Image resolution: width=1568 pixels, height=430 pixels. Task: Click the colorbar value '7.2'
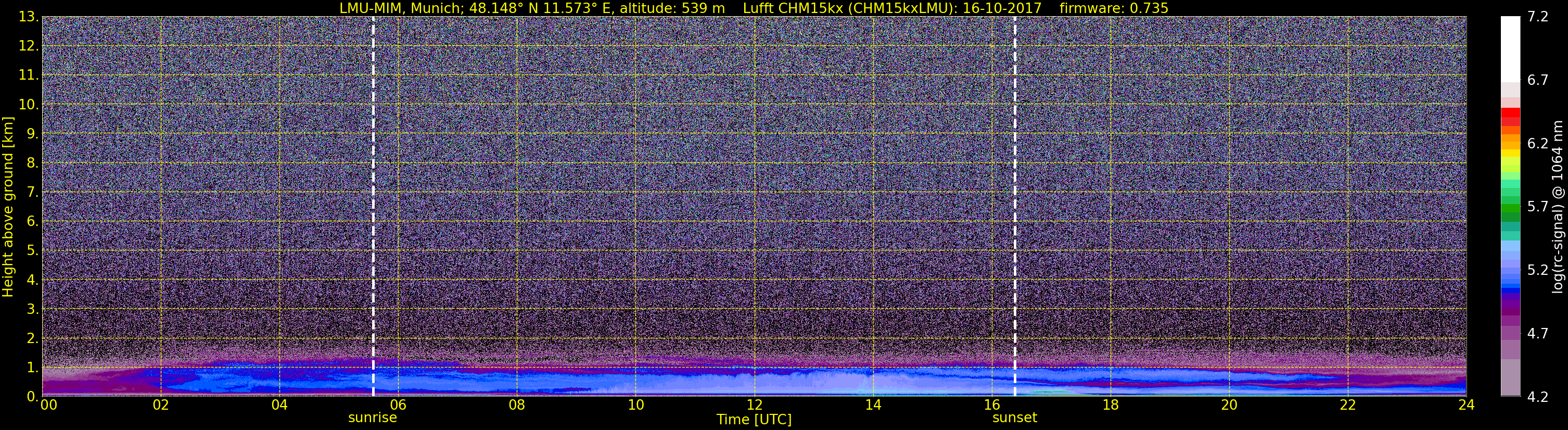(x=1538, y=17)
